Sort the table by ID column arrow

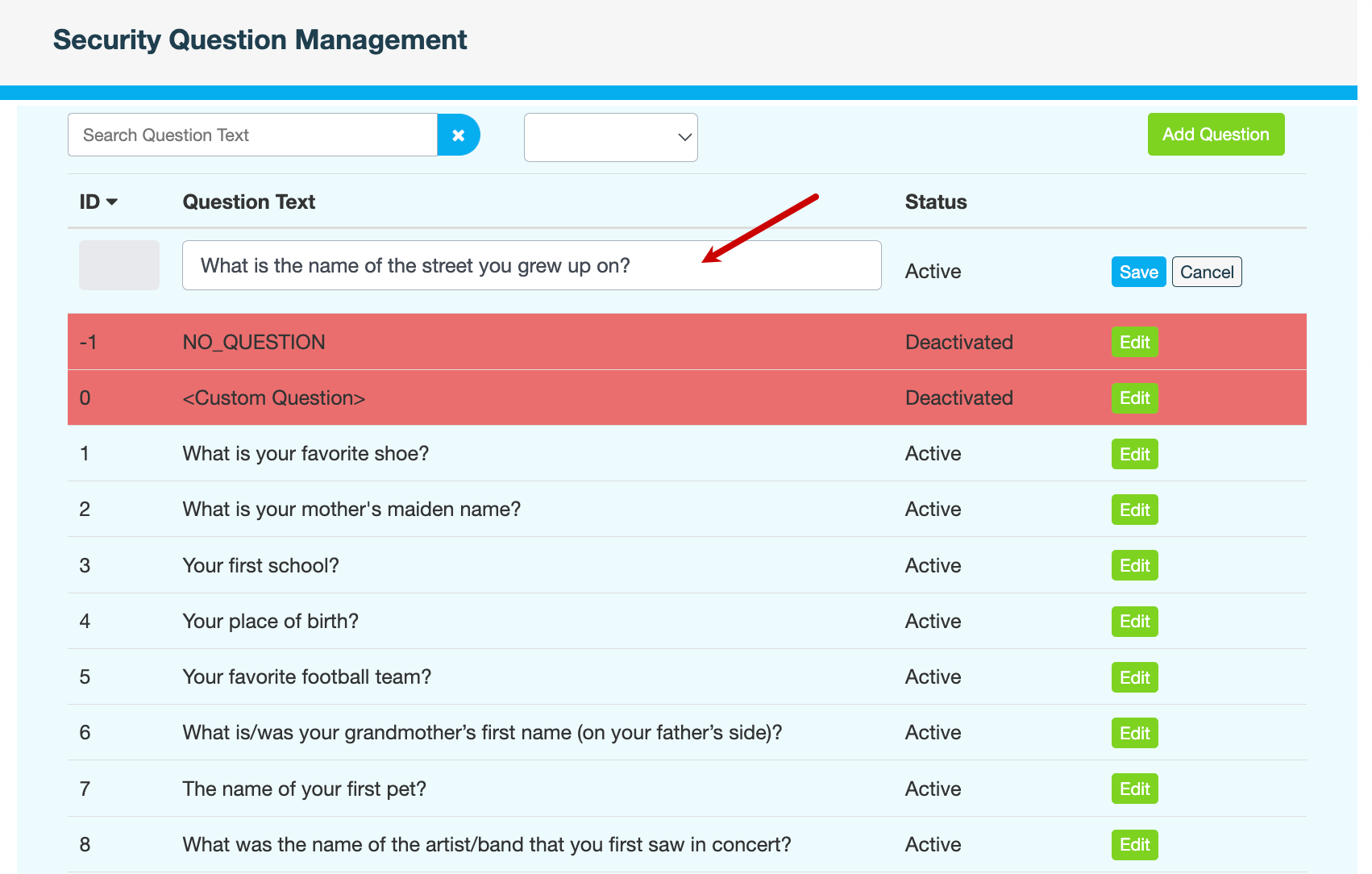(x=111, y=202)
